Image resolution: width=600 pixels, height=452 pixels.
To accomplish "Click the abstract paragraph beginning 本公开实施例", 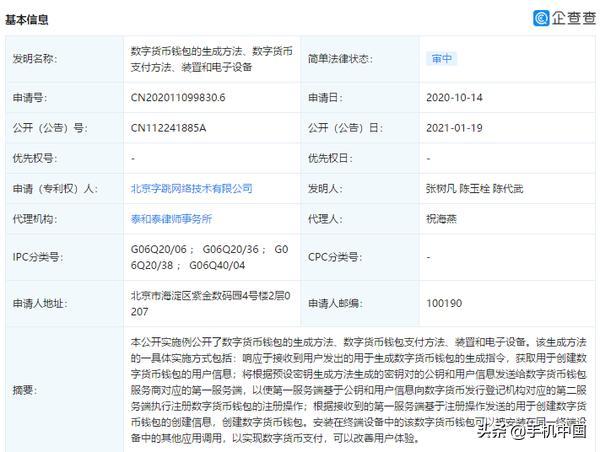I will [x=359, y=390].
